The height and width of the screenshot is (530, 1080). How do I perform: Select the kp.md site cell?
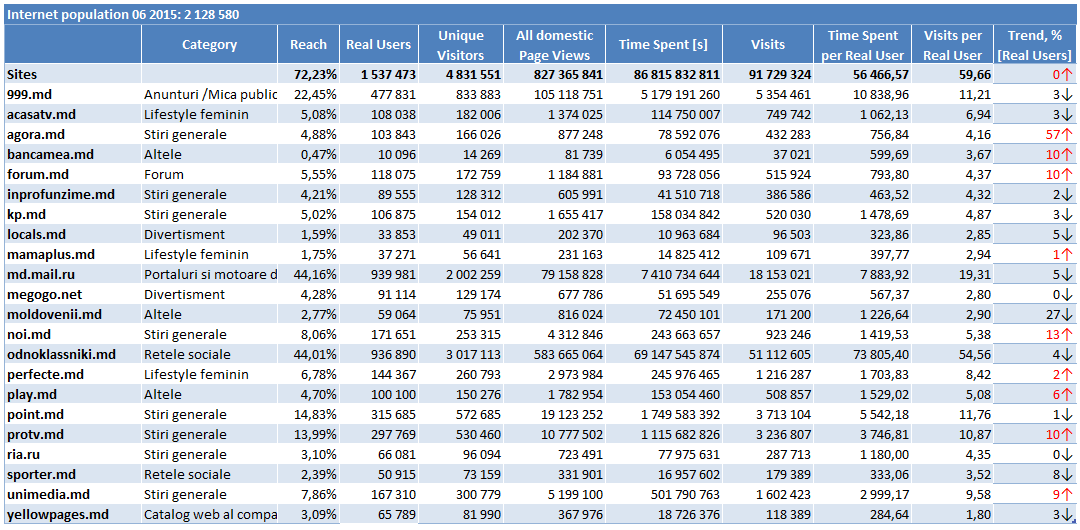coord(72,214)
